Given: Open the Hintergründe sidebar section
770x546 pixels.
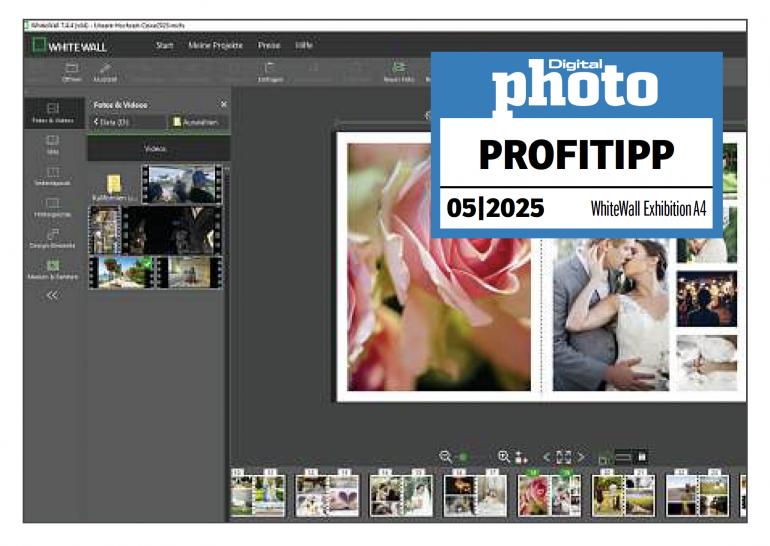Looking at the screenshot, I should (x=53, y=208).
